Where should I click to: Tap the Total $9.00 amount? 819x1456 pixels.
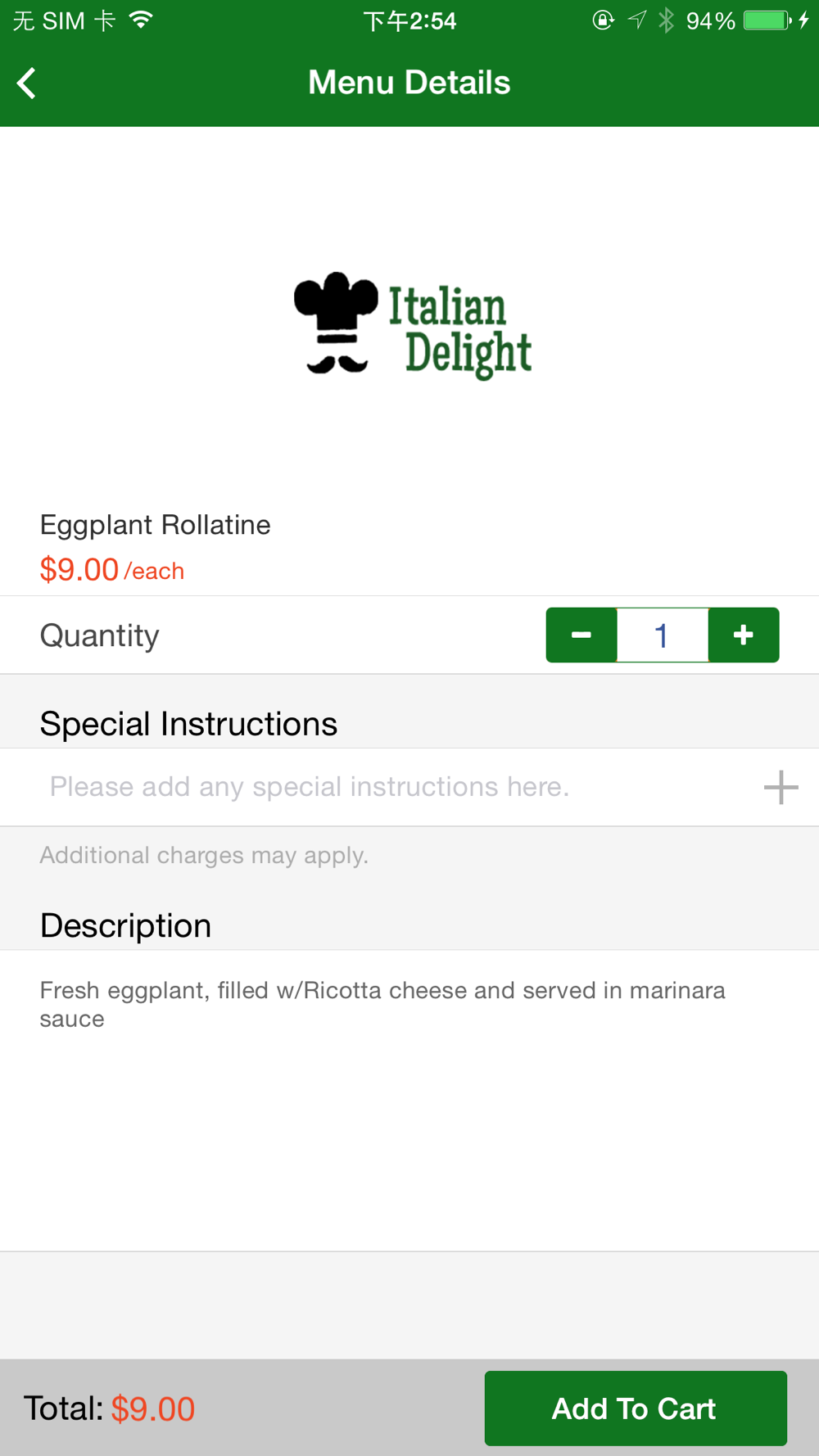click(153, 1409)
